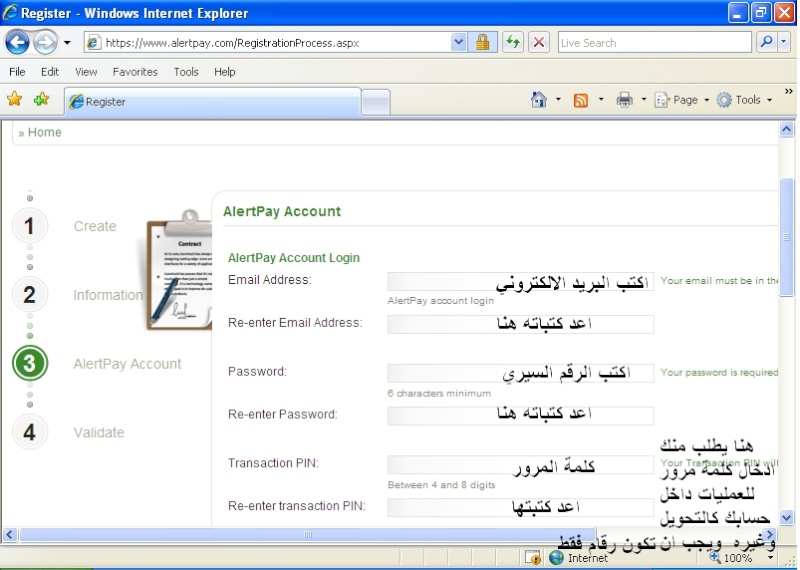Select step 3 AlertPay Account
Image resolution: width=800 pixels, height=570 pixels.
[30, 363]
